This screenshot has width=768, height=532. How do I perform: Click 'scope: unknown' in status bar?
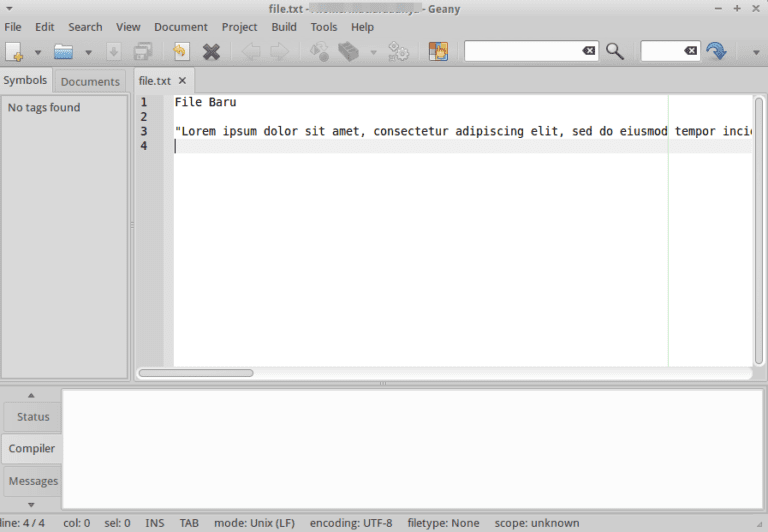click(537, 523)
